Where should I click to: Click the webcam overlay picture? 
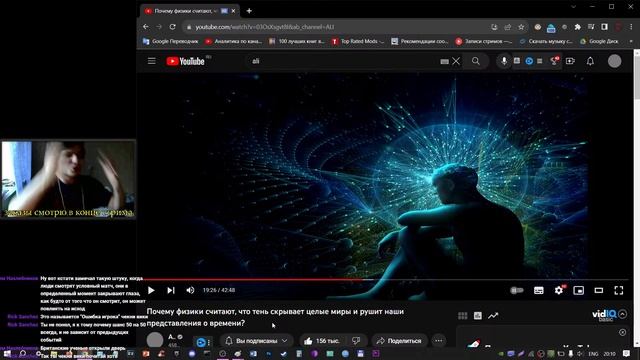click(68, 179)
